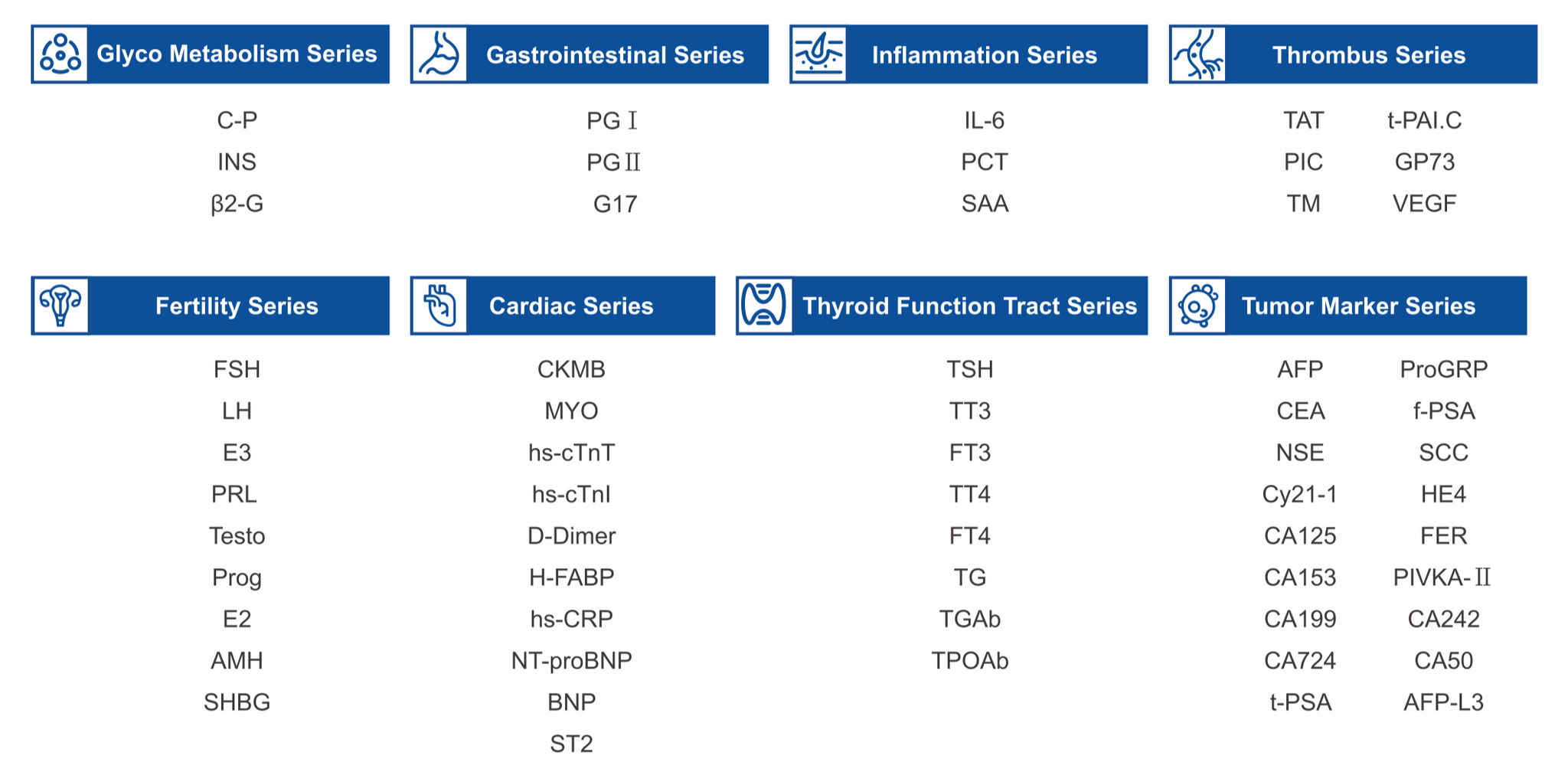Click the Fertility Series uterus icon

click(60, 306)
